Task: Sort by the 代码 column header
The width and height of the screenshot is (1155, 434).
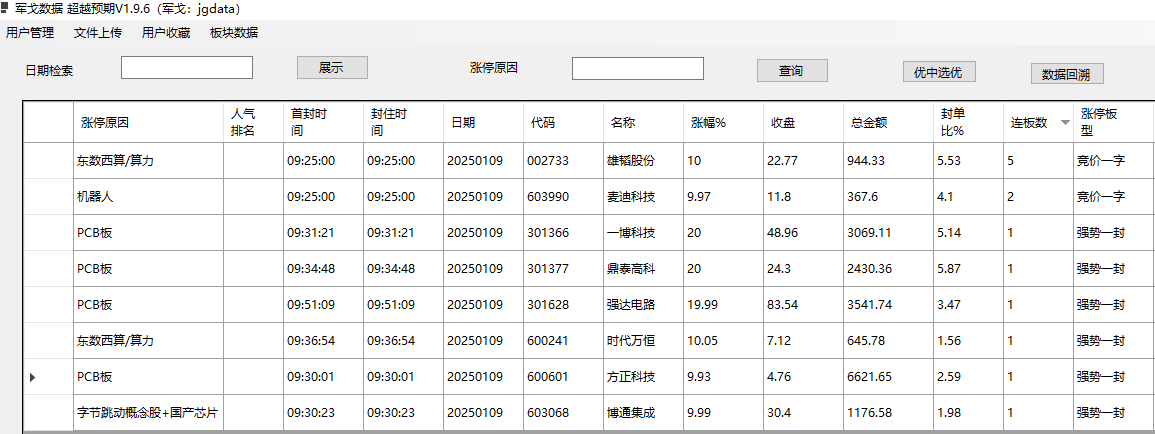Action: 563,122
